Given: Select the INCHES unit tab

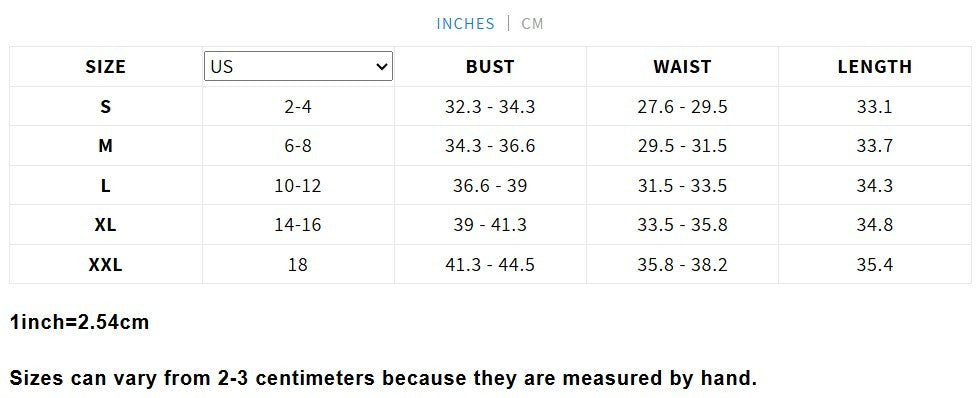Looking at the screenshot, I should click(x=465, y=24).
